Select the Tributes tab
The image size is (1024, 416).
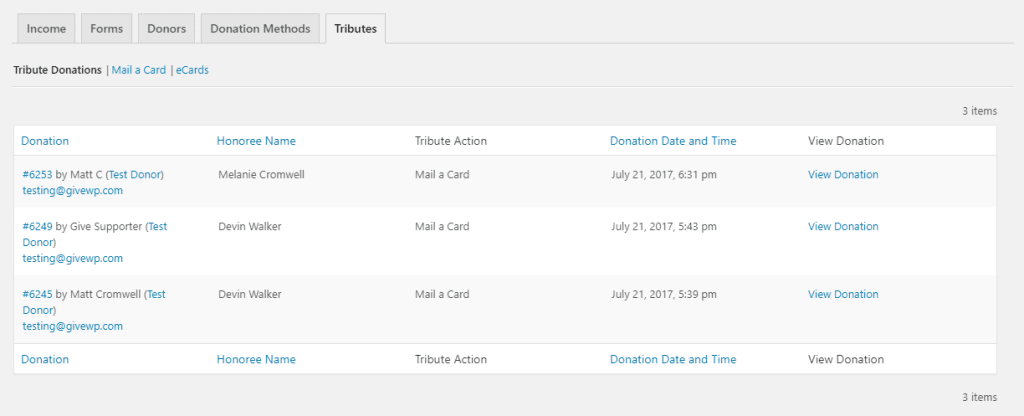(355, 29)
